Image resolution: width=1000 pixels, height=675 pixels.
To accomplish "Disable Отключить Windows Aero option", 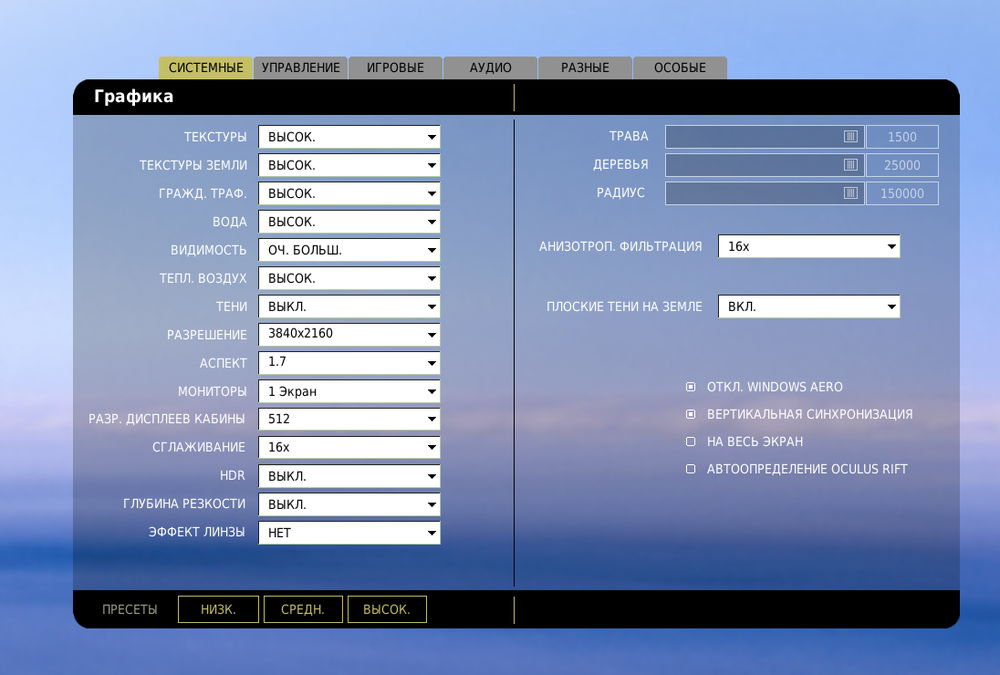I will coord(690,386).
